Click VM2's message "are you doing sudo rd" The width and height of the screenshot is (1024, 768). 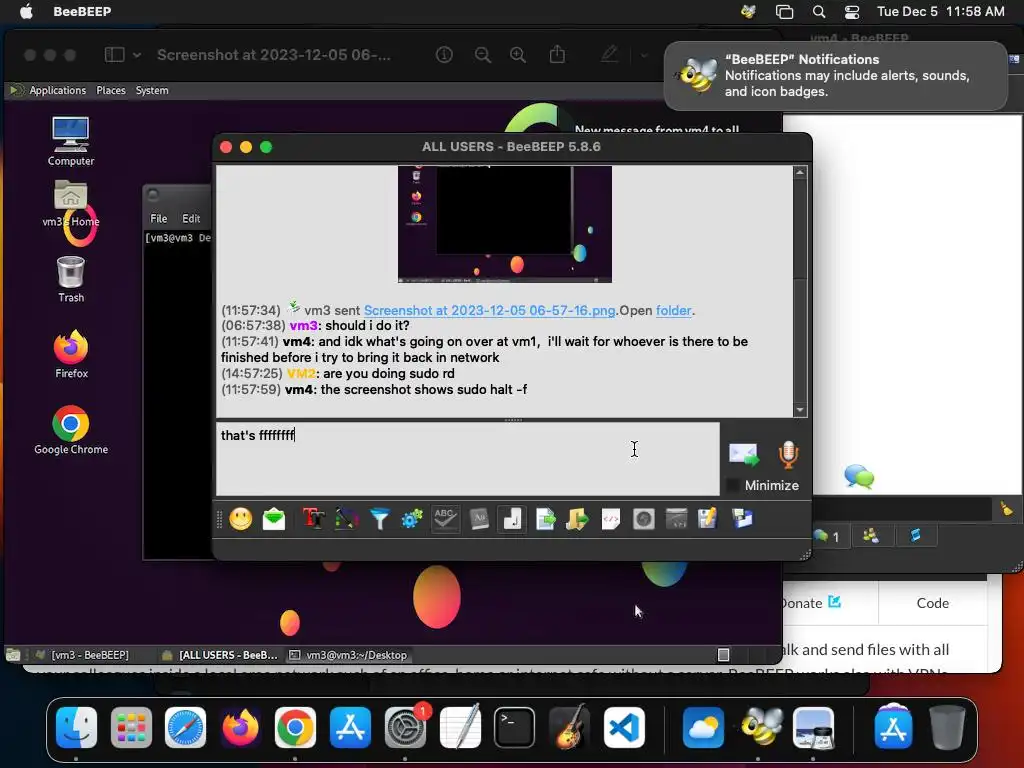(338, 374)
